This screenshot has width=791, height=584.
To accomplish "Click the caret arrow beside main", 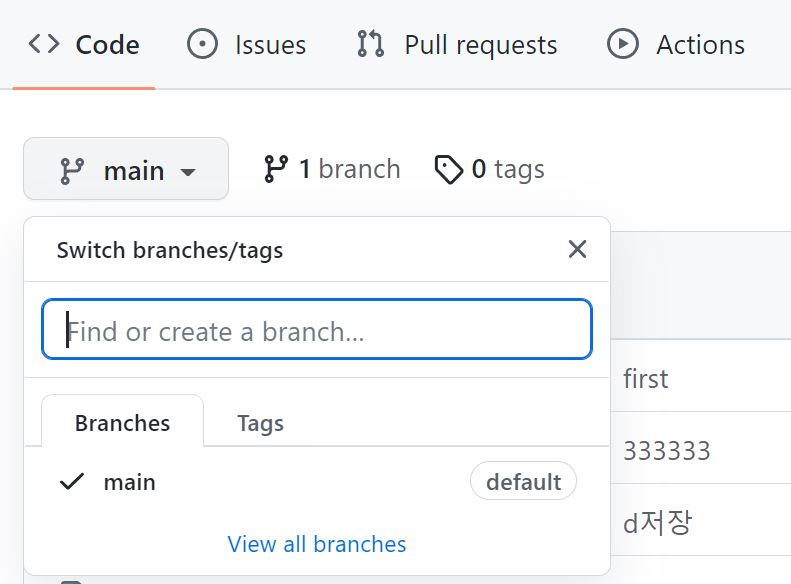I will 188,172.
